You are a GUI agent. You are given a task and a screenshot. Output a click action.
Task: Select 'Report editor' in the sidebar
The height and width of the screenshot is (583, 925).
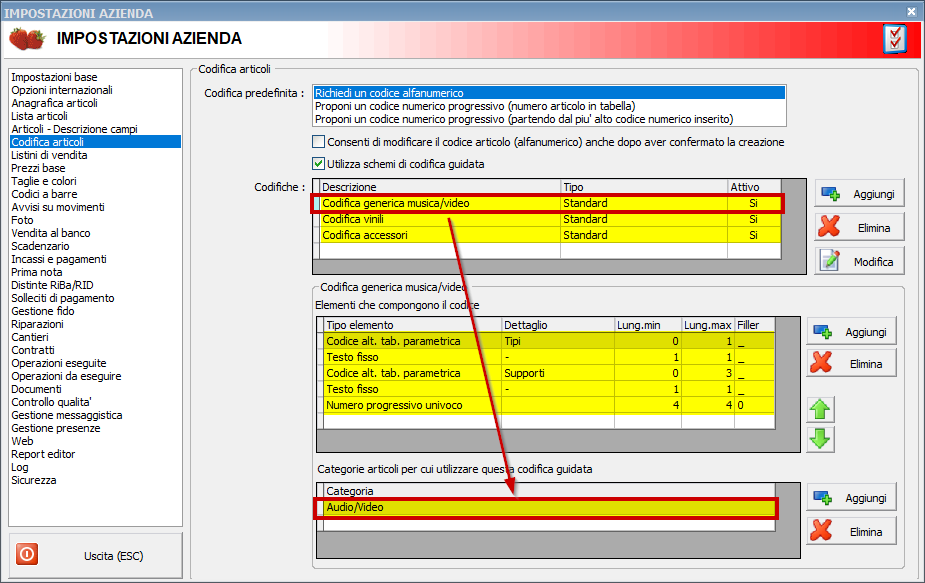point(45,454)
